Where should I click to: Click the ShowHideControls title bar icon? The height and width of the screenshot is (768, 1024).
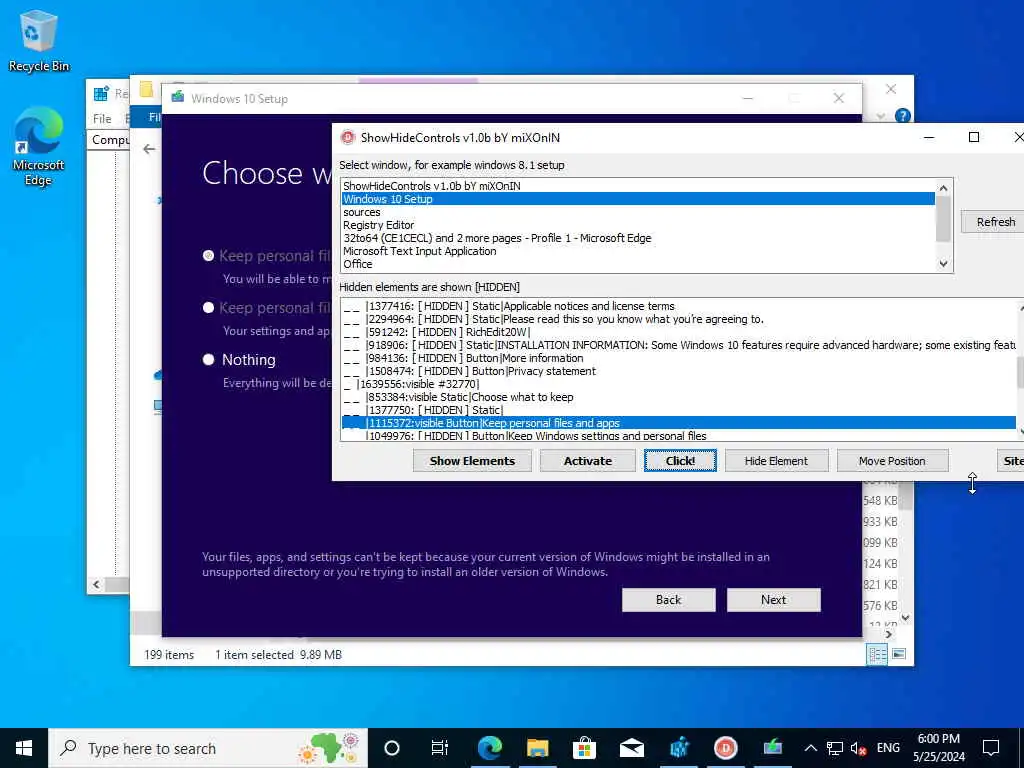348,137
